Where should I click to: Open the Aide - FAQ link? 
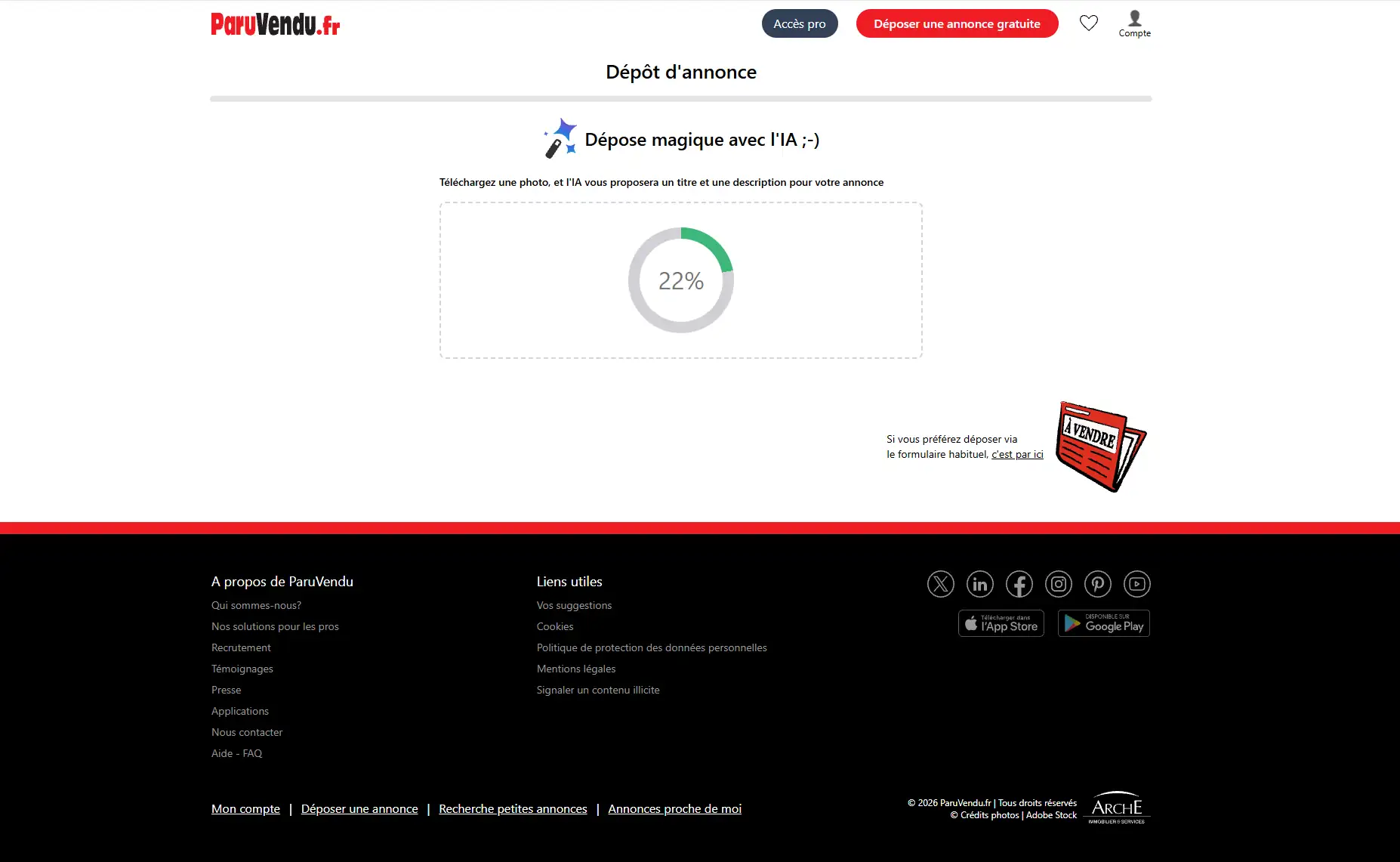coord(236,753)
